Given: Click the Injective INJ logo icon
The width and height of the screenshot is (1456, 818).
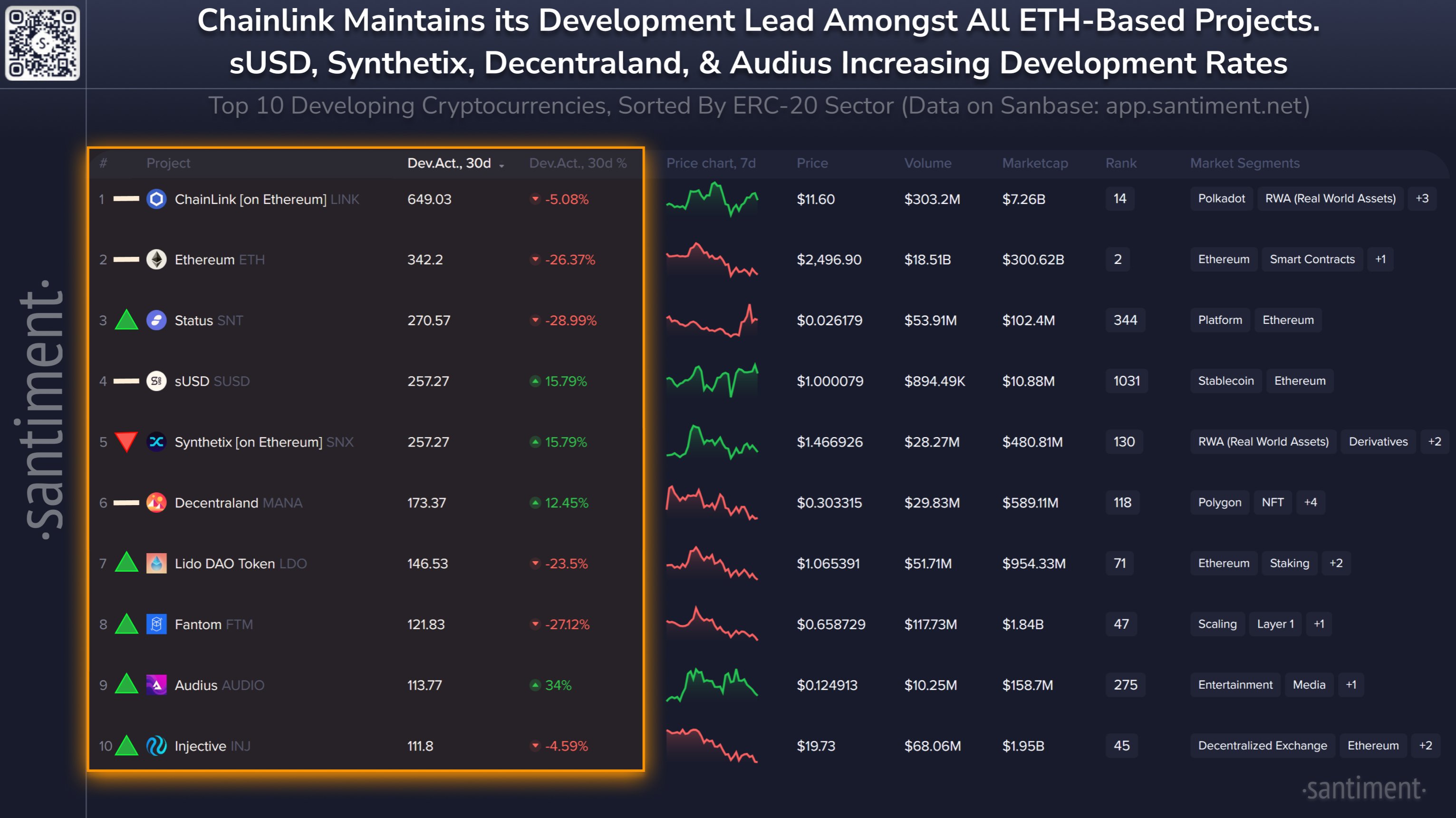Looking at the screenshot, I should coord(156,746).
